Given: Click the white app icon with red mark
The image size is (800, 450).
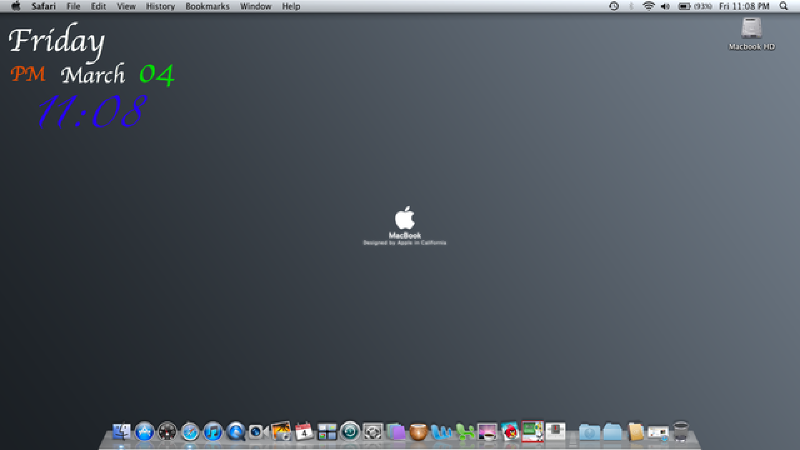Looking at the screenshot, I should click(x=555, y=431).
